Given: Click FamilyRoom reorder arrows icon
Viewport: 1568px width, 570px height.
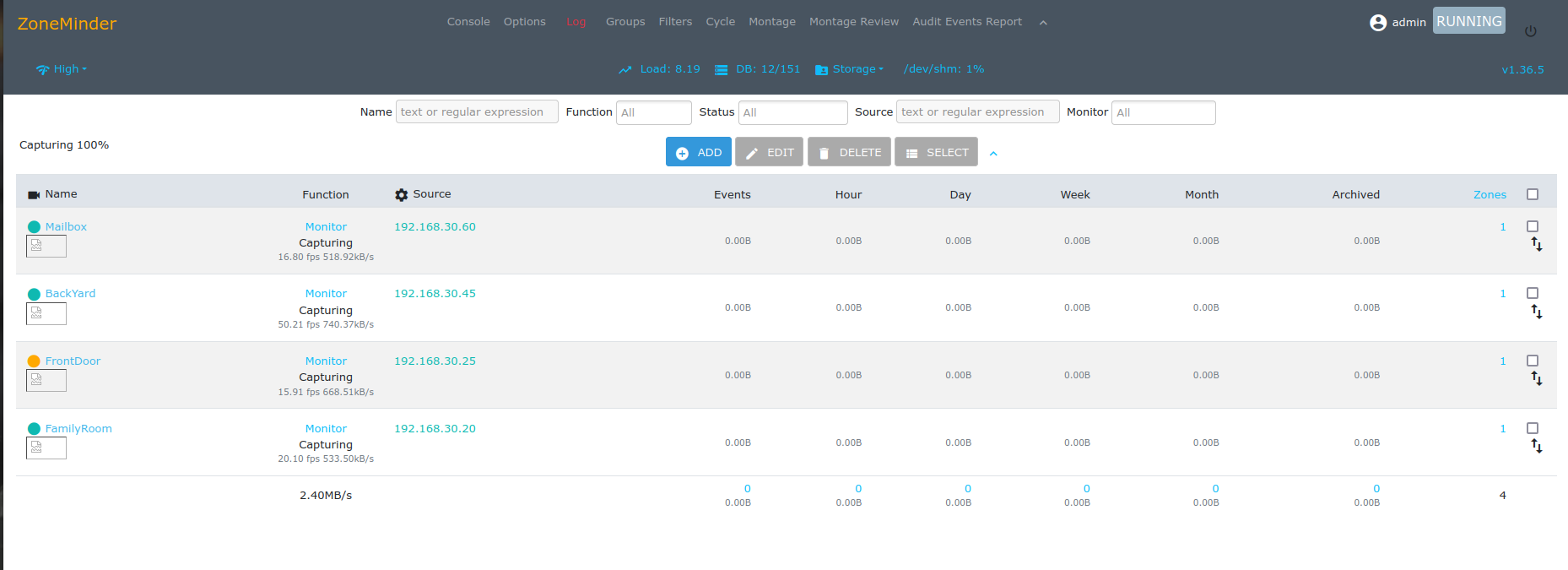Looking at the screenshot, I should (x=1537, y=447).
